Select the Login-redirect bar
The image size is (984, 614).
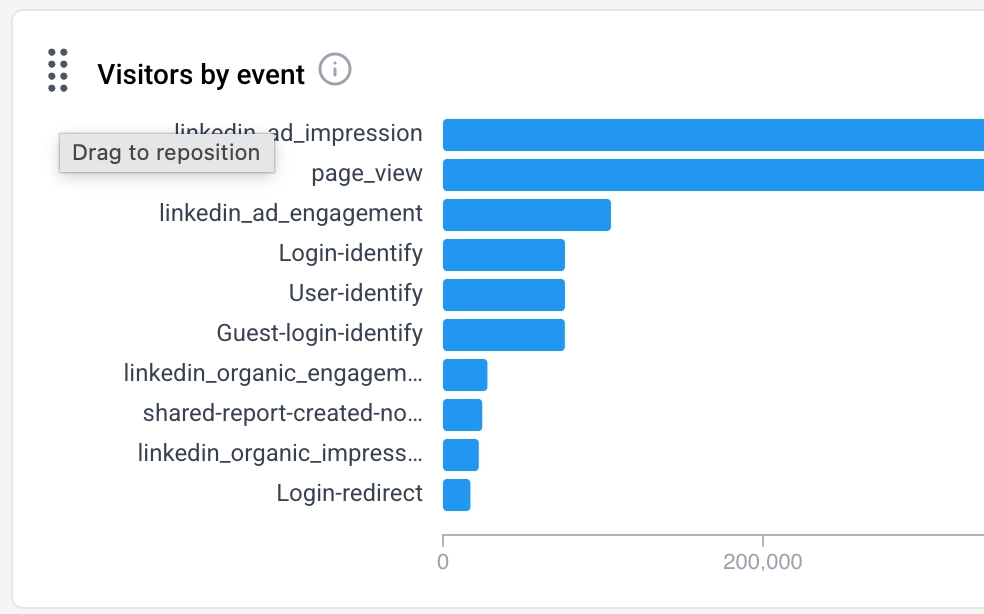click(456, 495)
